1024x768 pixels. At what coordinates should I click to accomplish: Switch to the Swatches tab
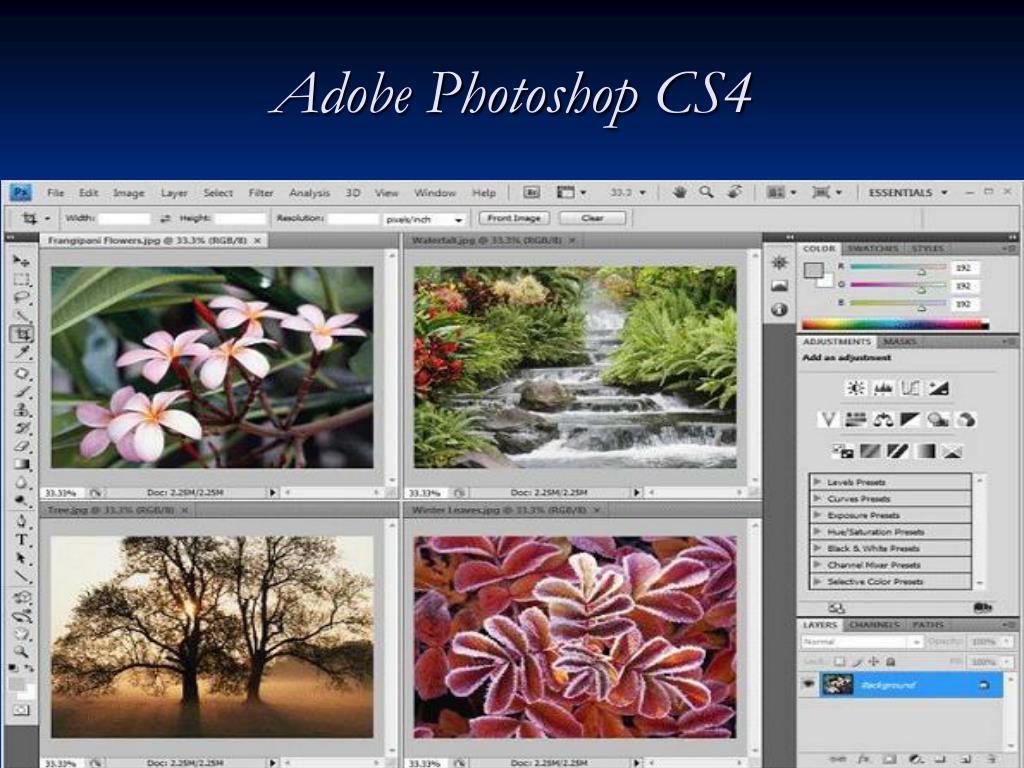click(872, 249)
